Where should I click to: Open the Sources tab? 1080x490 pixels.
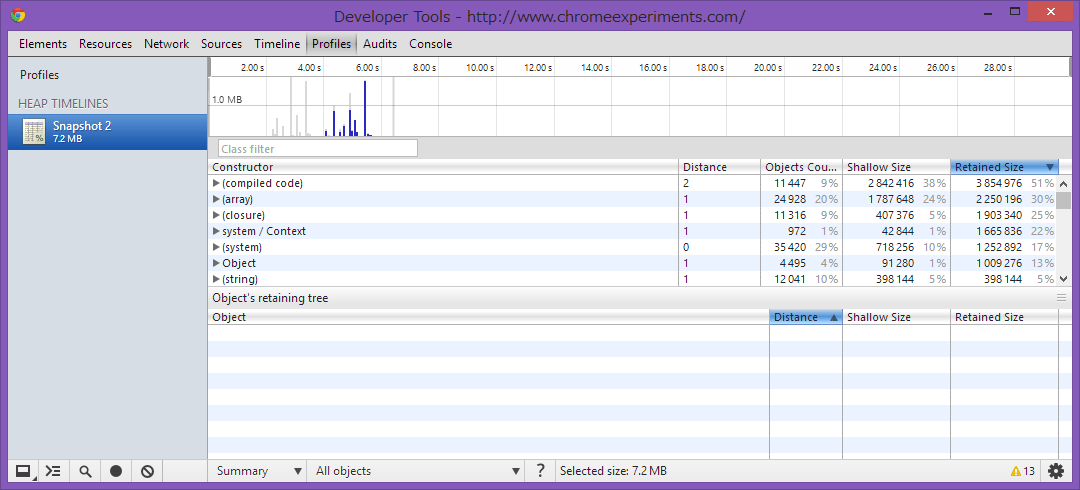coord(221,43)
